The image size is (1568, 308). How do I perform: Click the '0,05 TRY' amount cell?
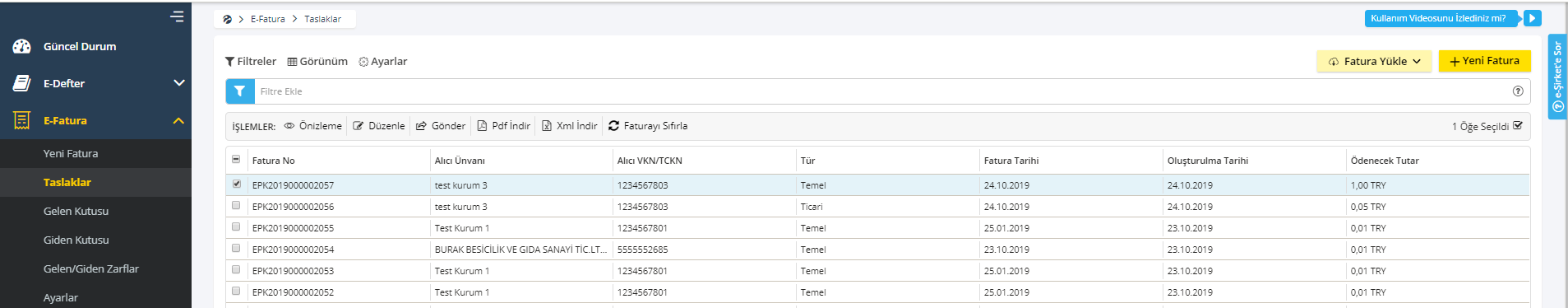(x=1368, y=207)
